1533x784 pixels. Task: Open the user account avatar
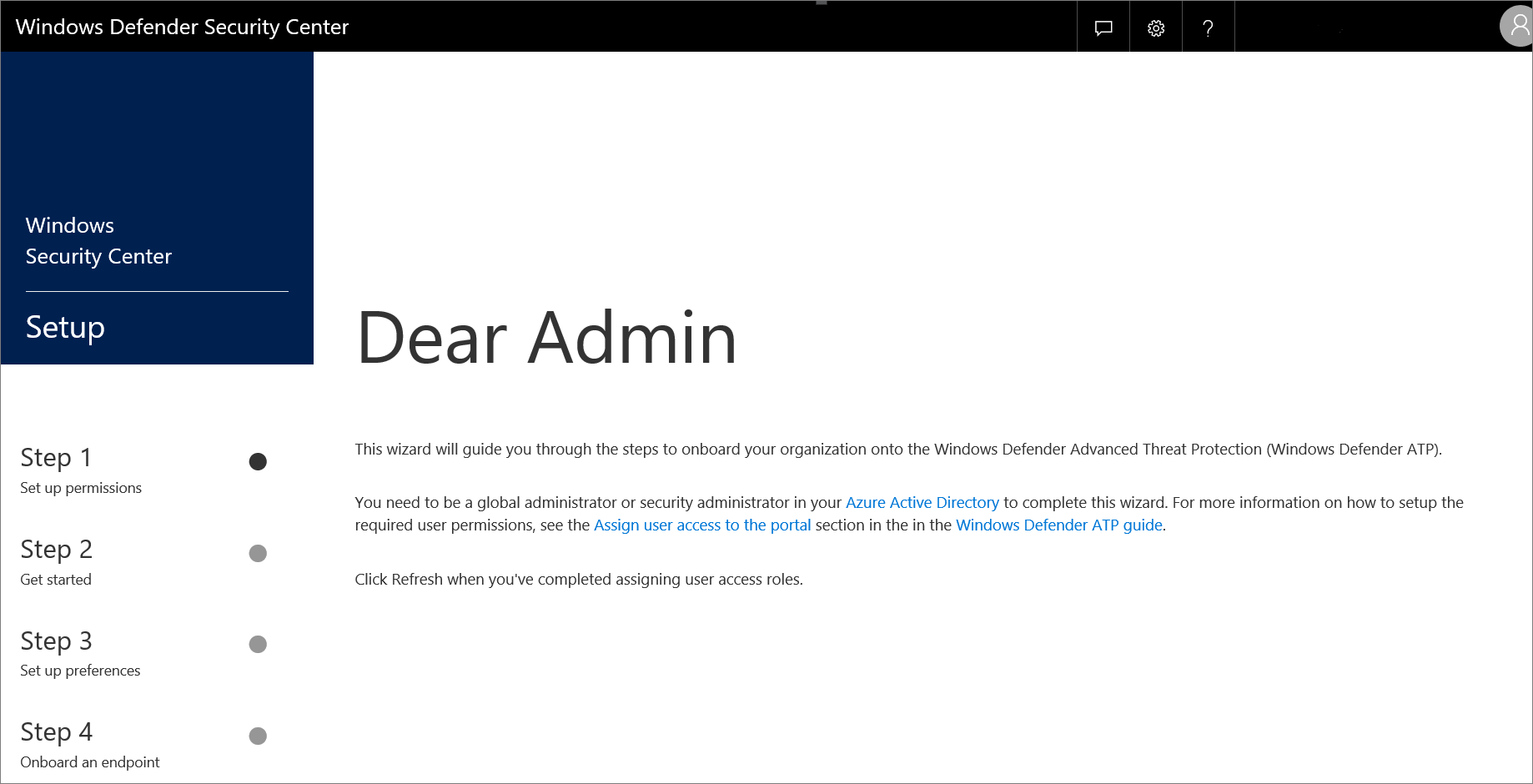1518,27
